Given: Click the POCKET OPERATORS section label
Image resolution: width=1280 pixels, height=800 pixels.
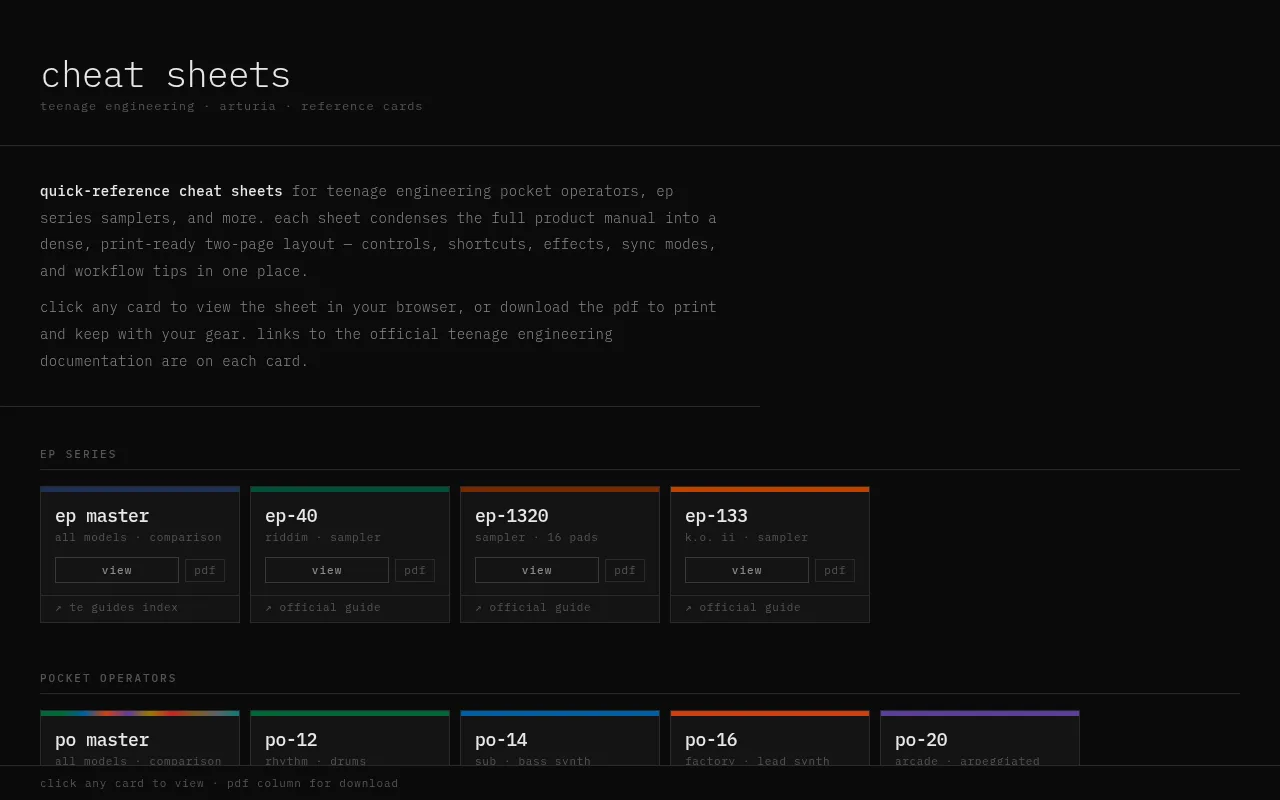Looking at the screenshot, I should coord(108,678).
